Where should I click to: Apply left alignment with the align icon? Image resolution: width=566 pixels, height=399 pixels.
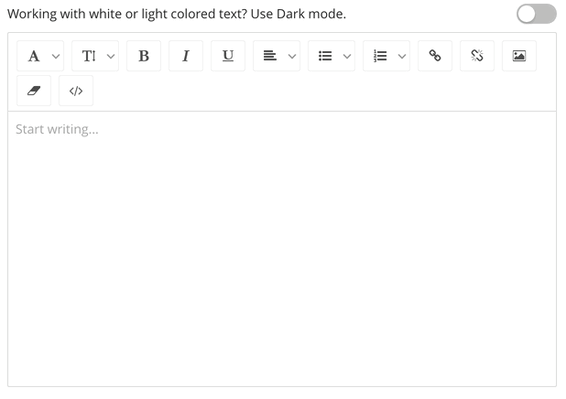tap(270, 56)
